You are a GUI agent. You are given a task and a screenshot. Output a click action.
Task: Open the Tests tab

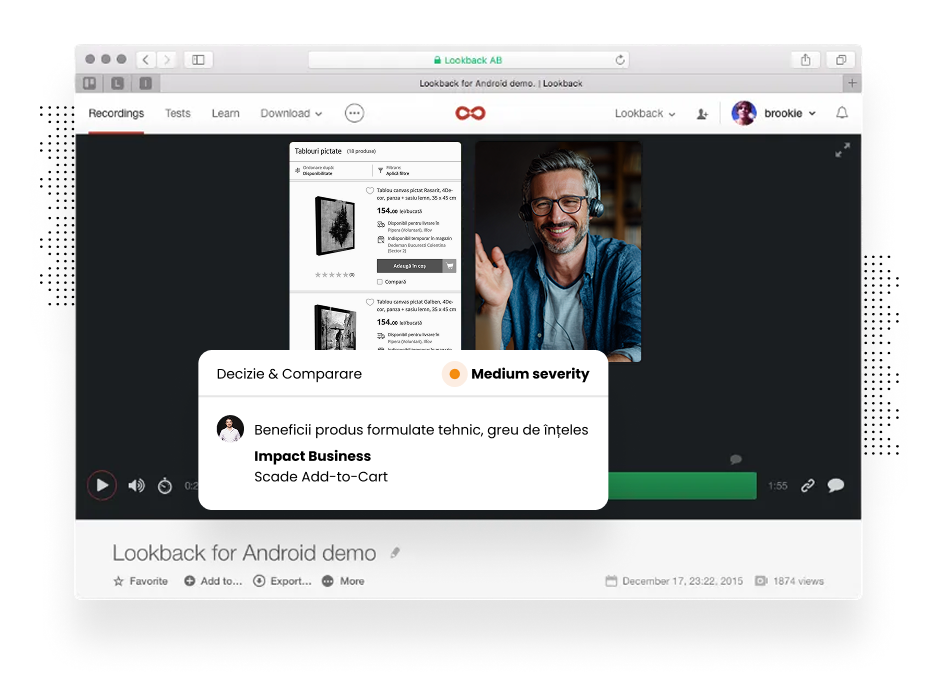pyautogui.click(x=178, y=113)
